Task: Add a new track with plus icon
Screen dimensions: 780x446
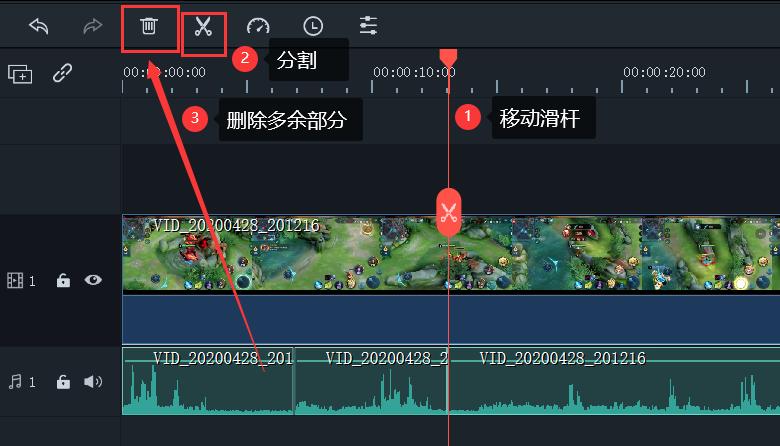Action: pos(20,74)
